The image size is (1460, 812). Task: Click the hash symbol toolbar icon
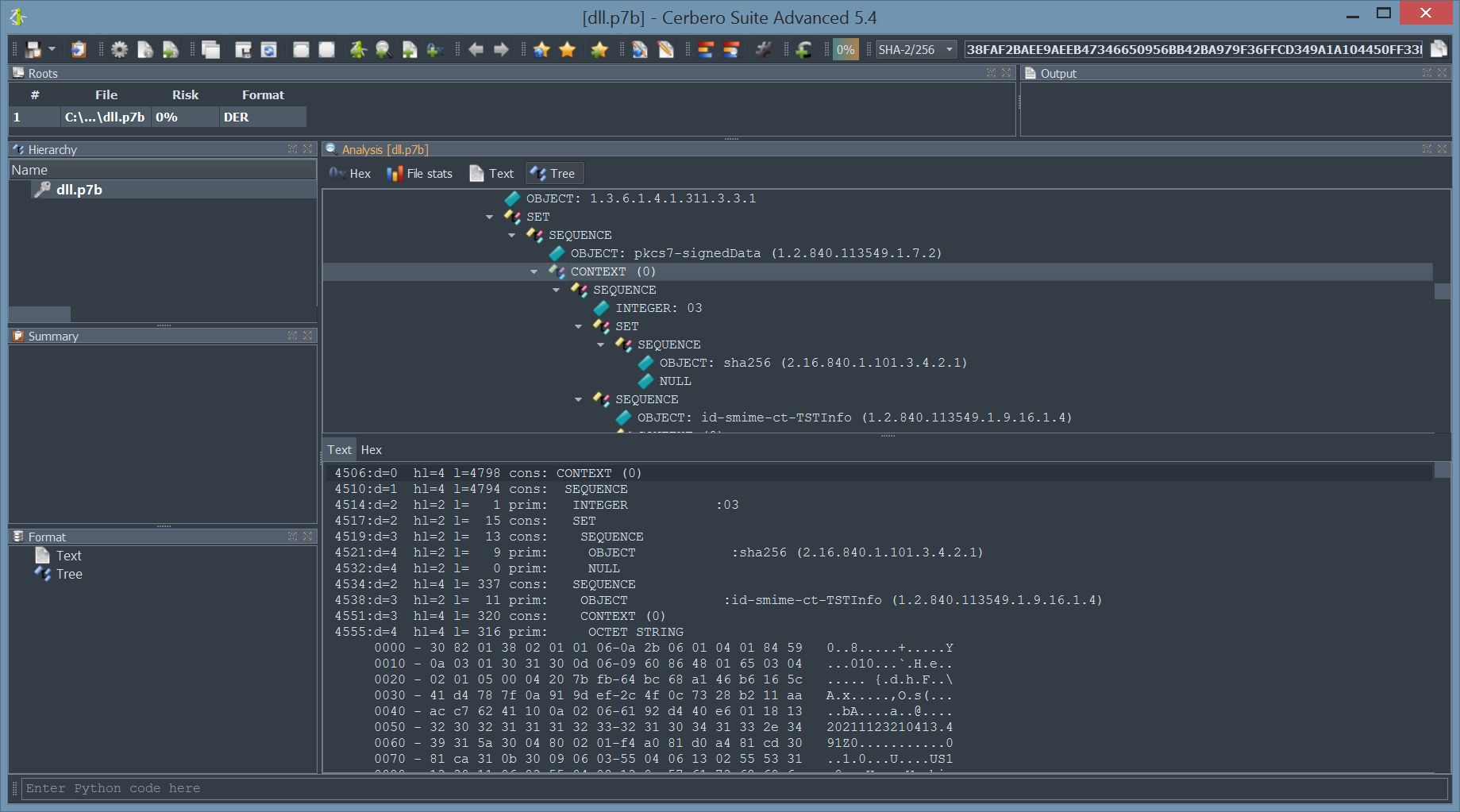coord(763,50)
